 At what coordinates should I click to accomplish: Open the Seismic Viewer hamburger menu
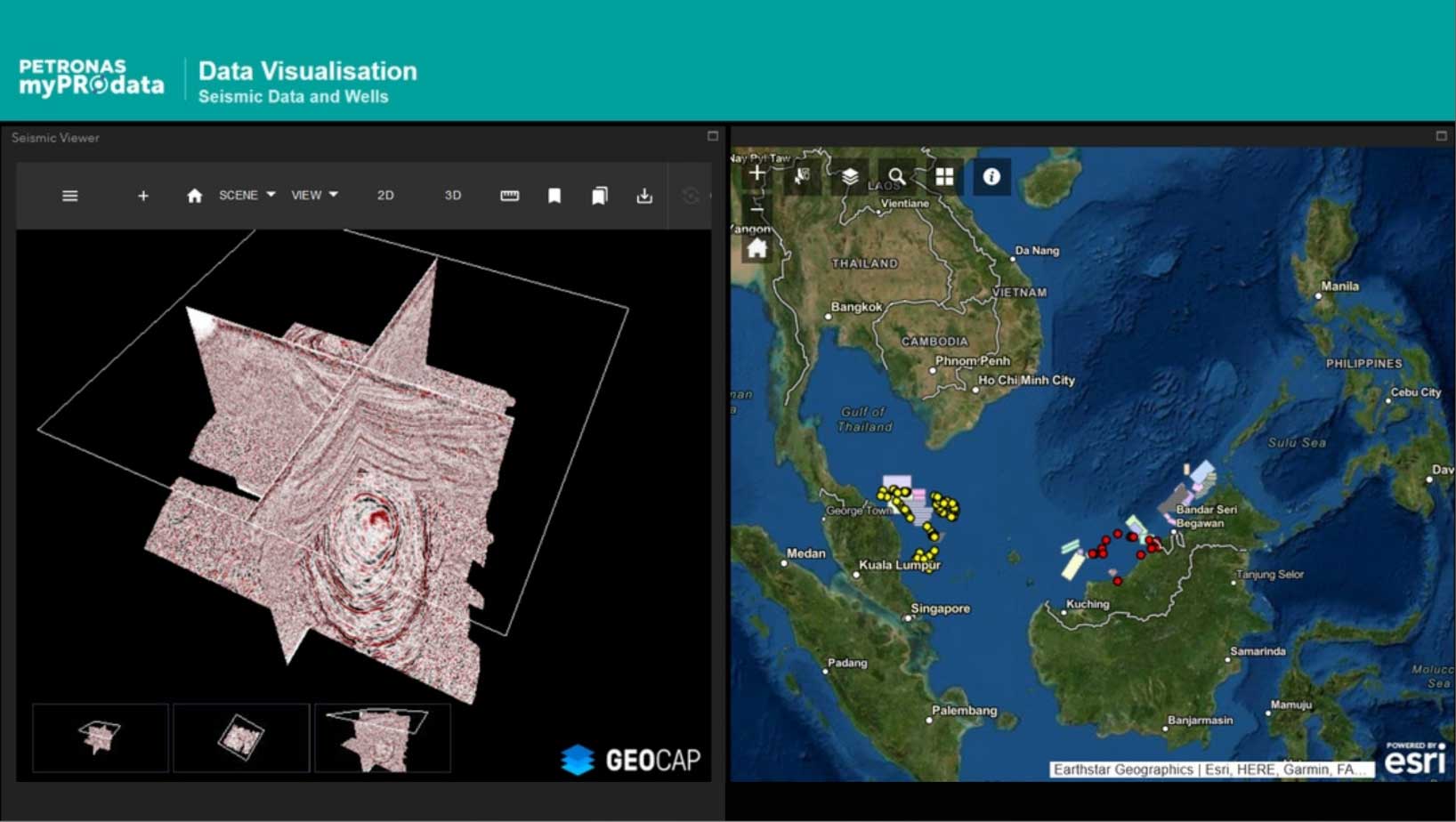70,196
